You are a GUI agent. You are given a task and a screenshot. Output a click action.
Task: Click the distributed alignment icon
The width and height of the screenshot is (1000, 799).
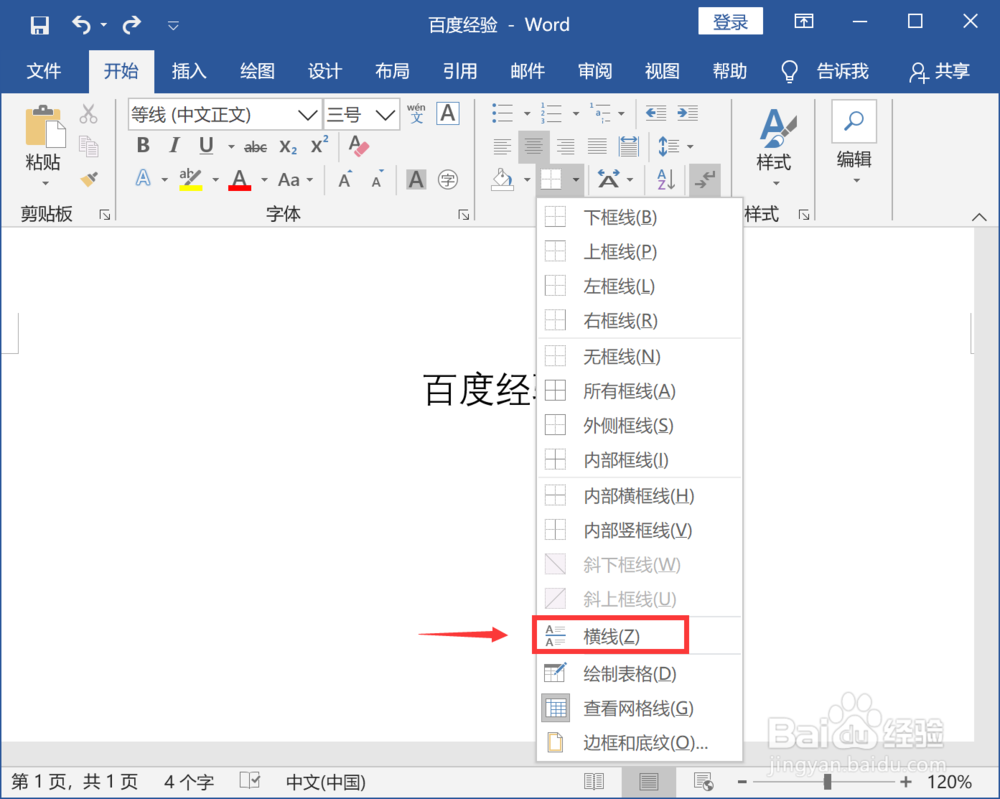pos(628,147)
